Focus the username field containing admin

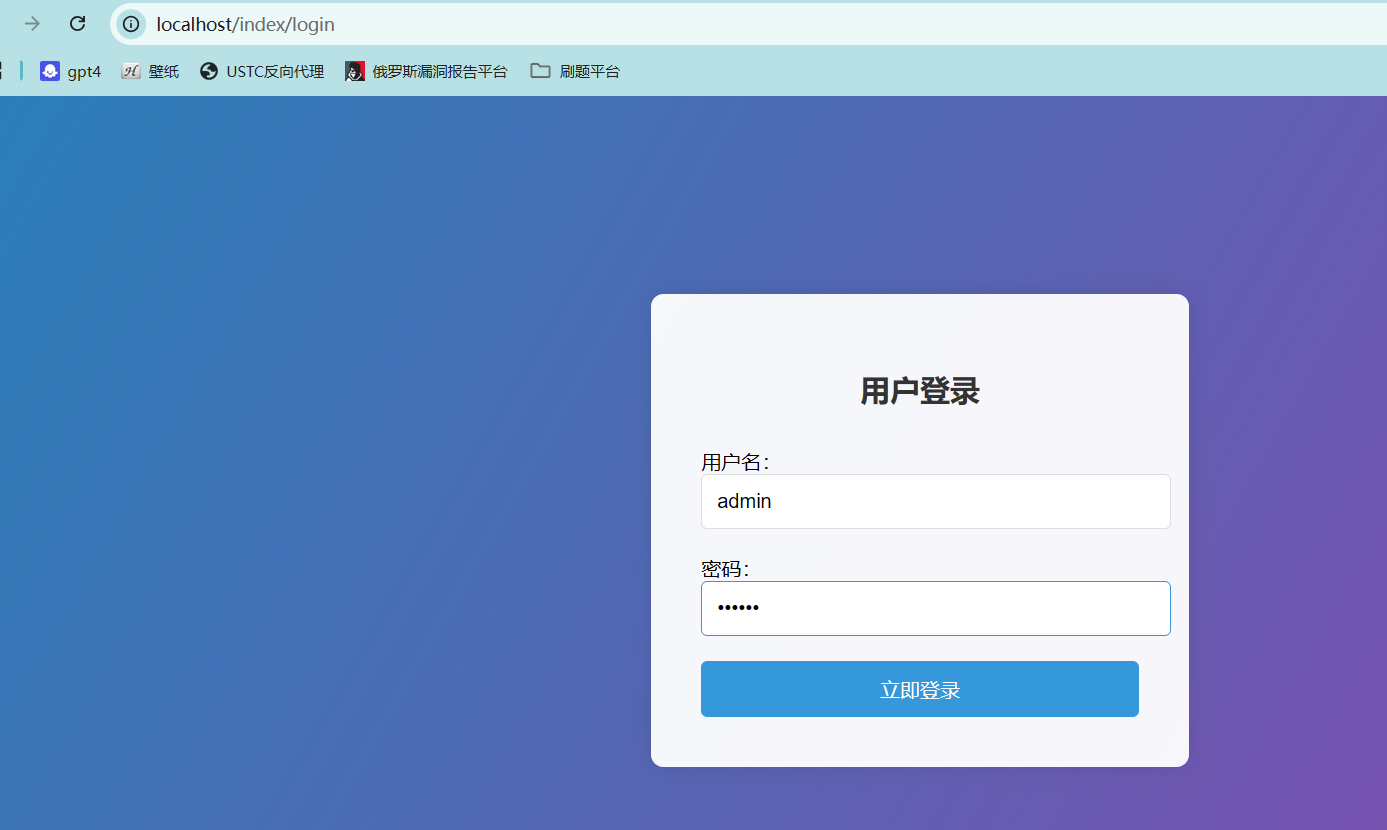coord(935,501)
